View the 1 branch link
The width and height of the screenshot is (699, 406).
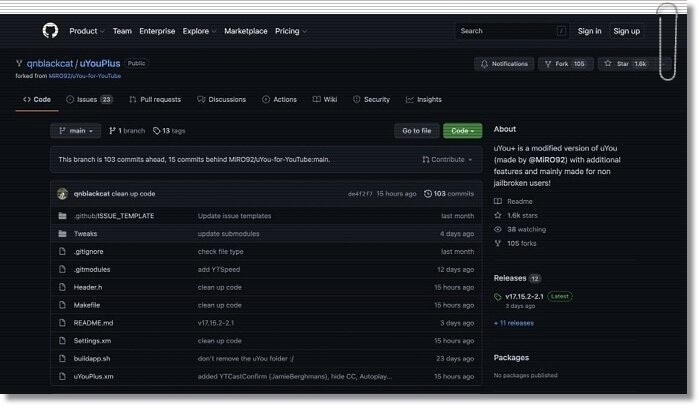coord(127,131)
